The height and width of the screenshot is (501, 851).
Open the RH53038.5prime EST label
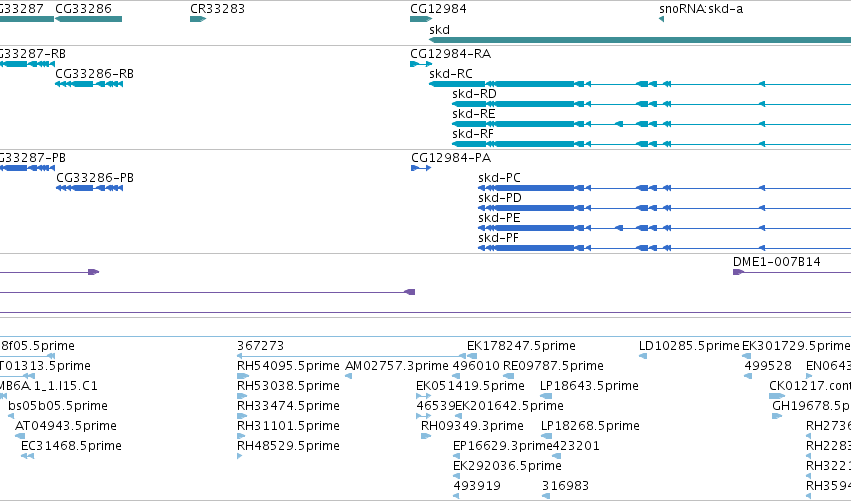tap(288, 386)
